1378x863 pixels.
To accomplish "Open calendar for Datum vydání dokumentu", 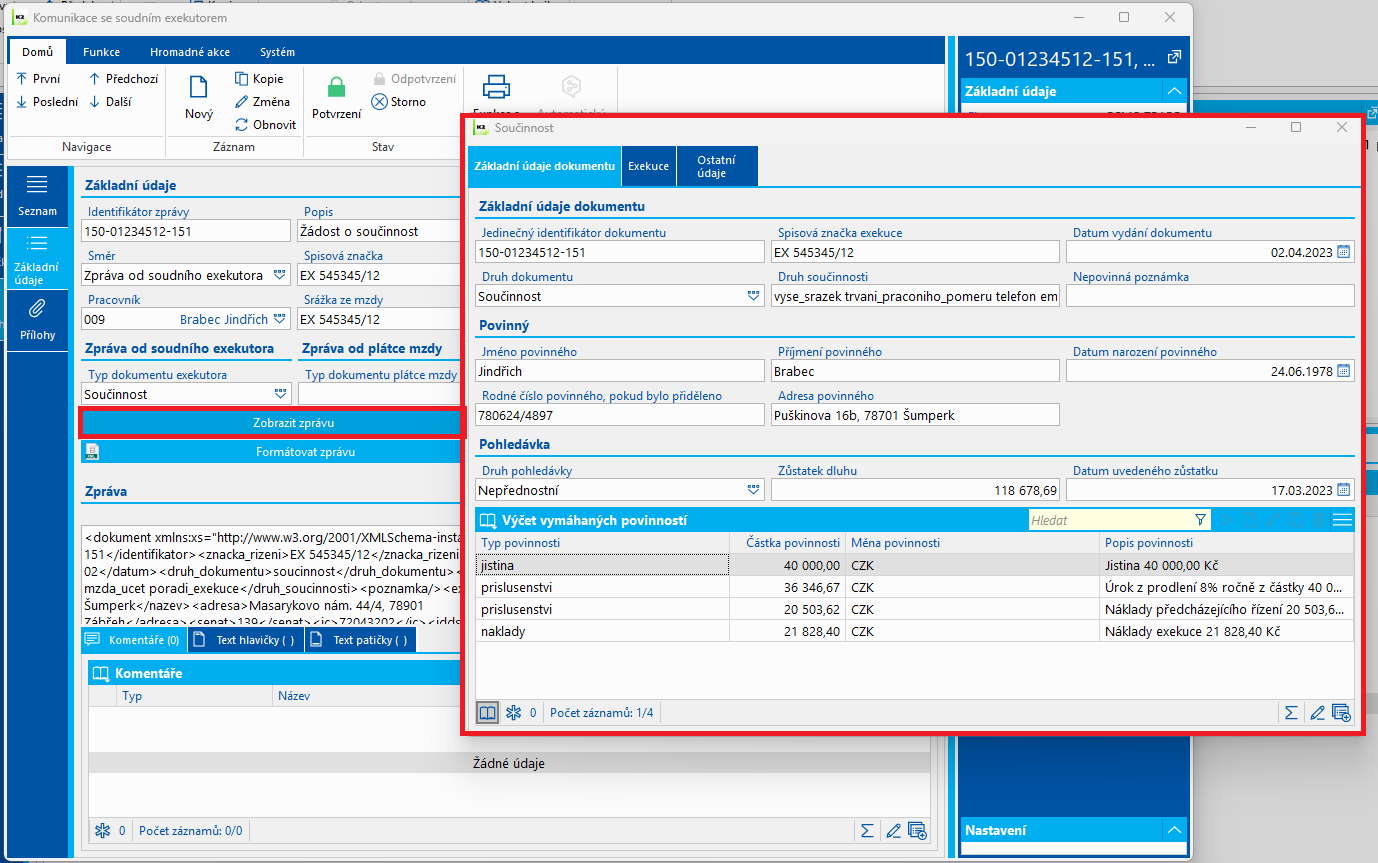I will [1344, 252].
